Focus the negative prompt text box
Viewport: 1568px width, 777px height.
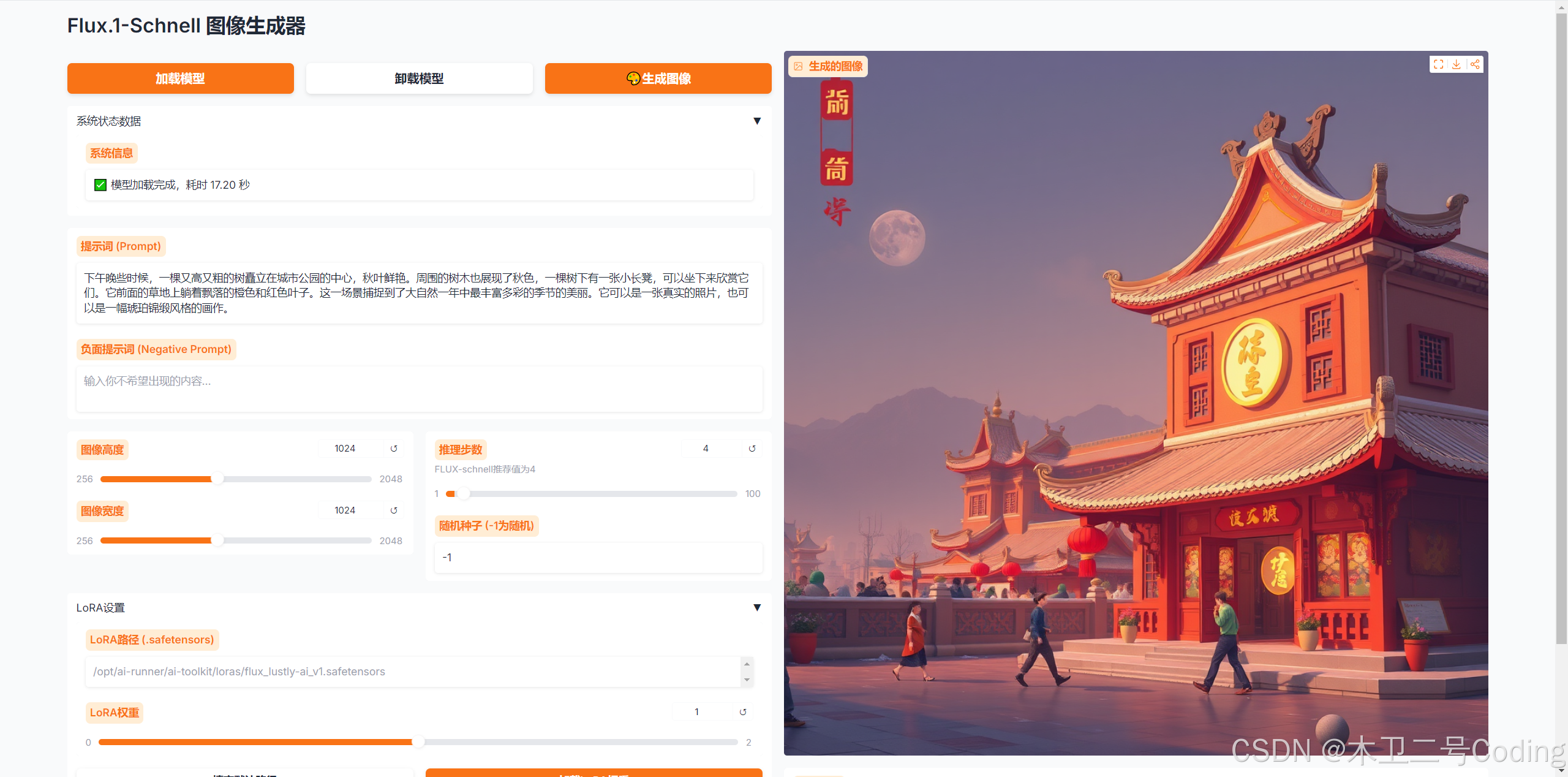419,388
